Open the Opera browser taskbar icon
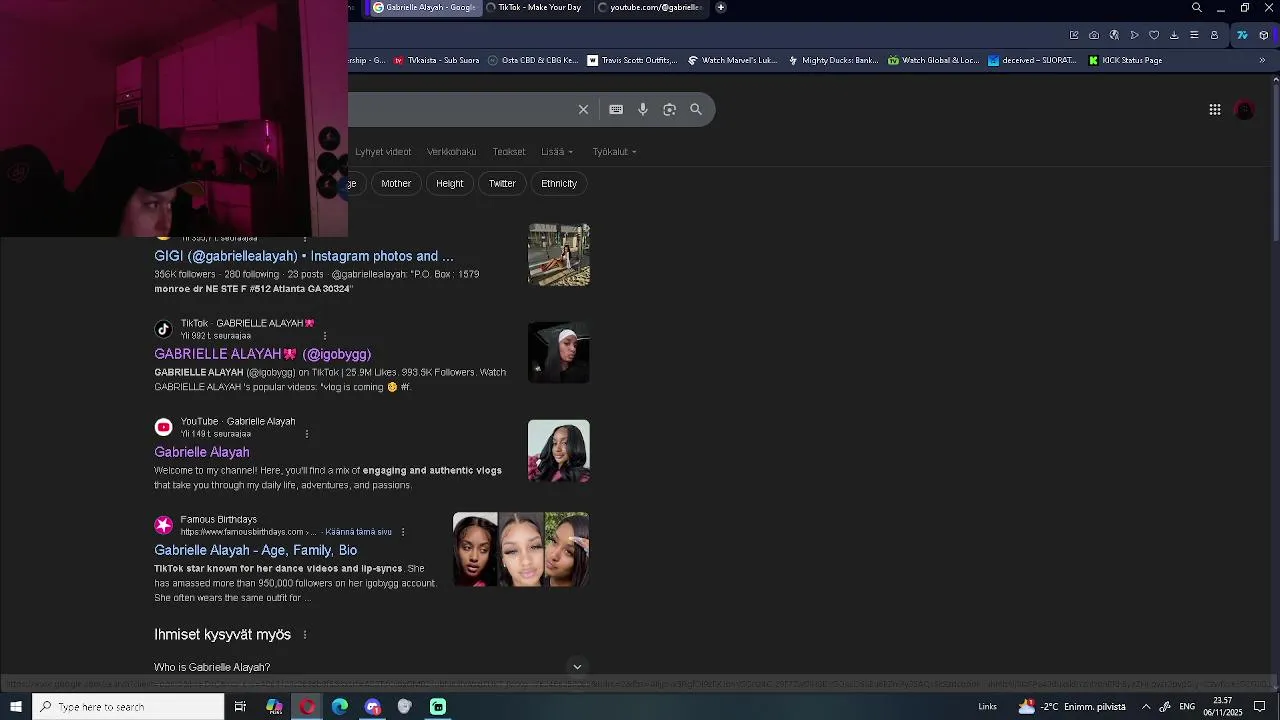 pyautogui.click(x=307, y=707)
